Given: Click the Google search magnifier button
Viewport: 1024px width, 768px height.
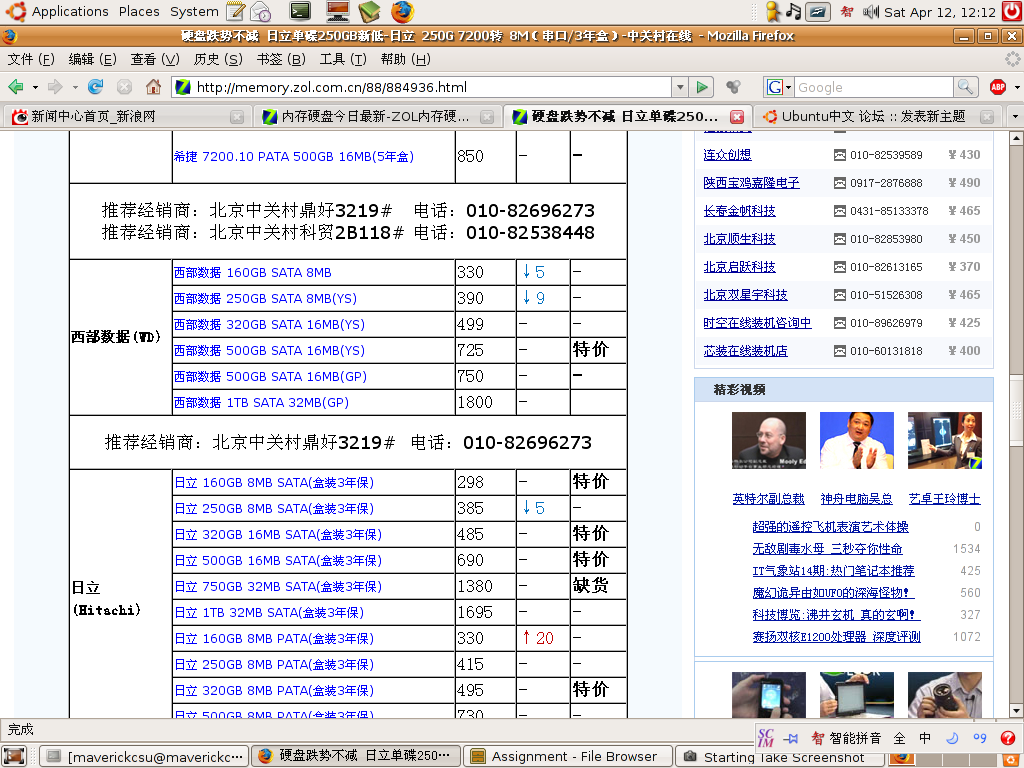Looking at the screenshot, I should (964, 87).
